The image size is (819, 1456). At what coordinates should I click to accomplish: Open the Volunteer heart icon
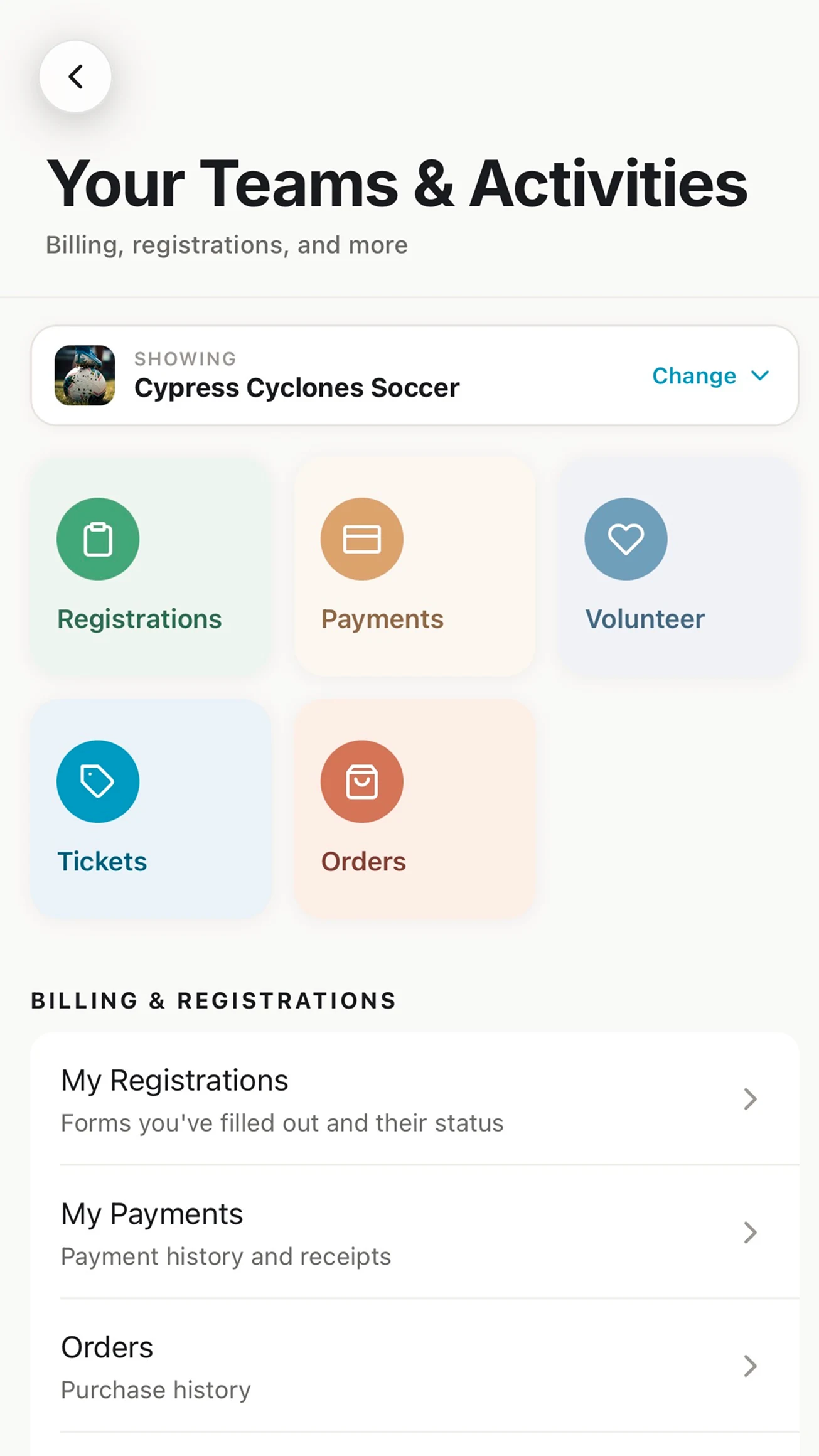click(x=626, y=539)
